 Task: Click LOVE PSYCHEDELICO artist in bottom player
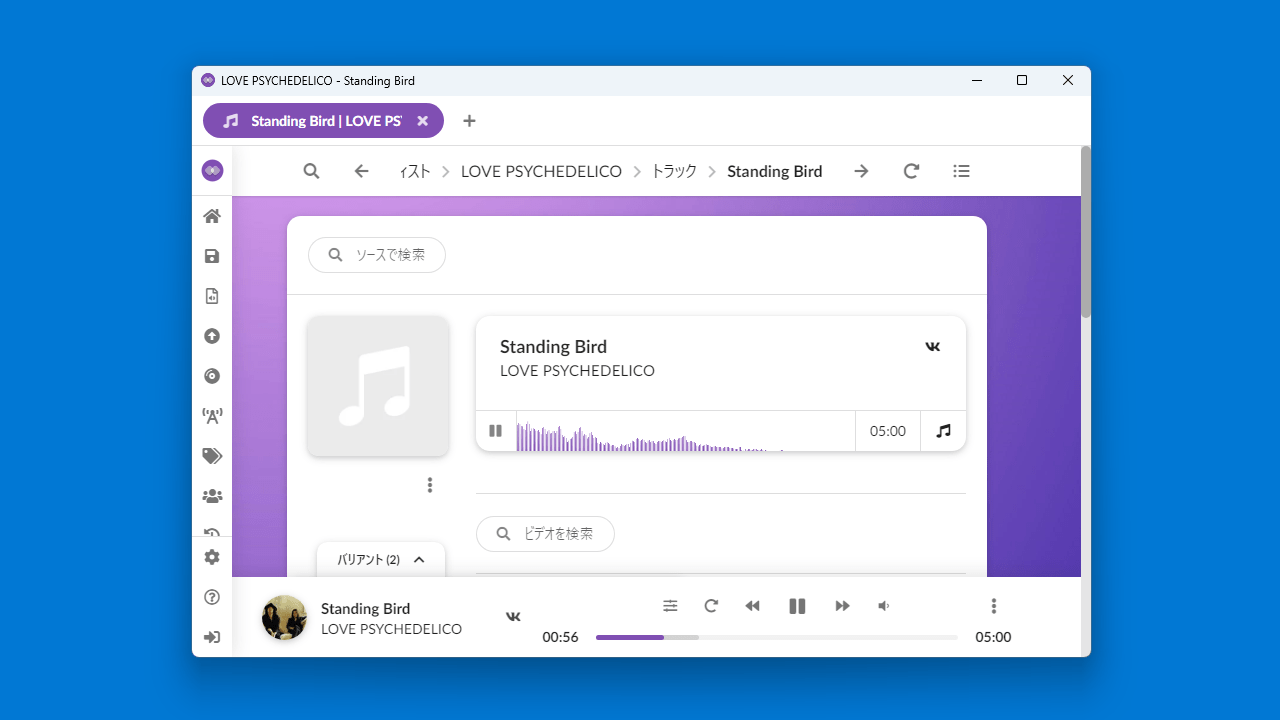click(x=391, y=629)
